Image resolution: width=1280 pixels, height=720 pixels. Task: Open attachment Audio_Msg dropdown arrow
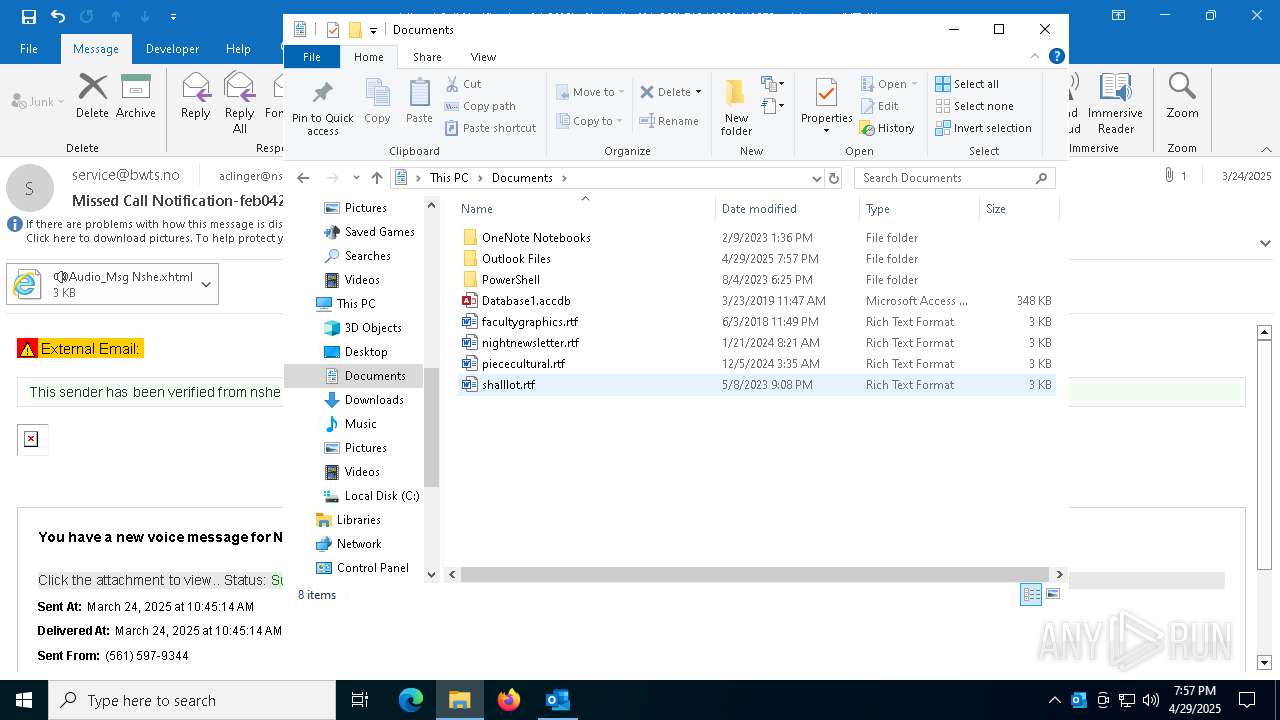(x=206, y=285)
